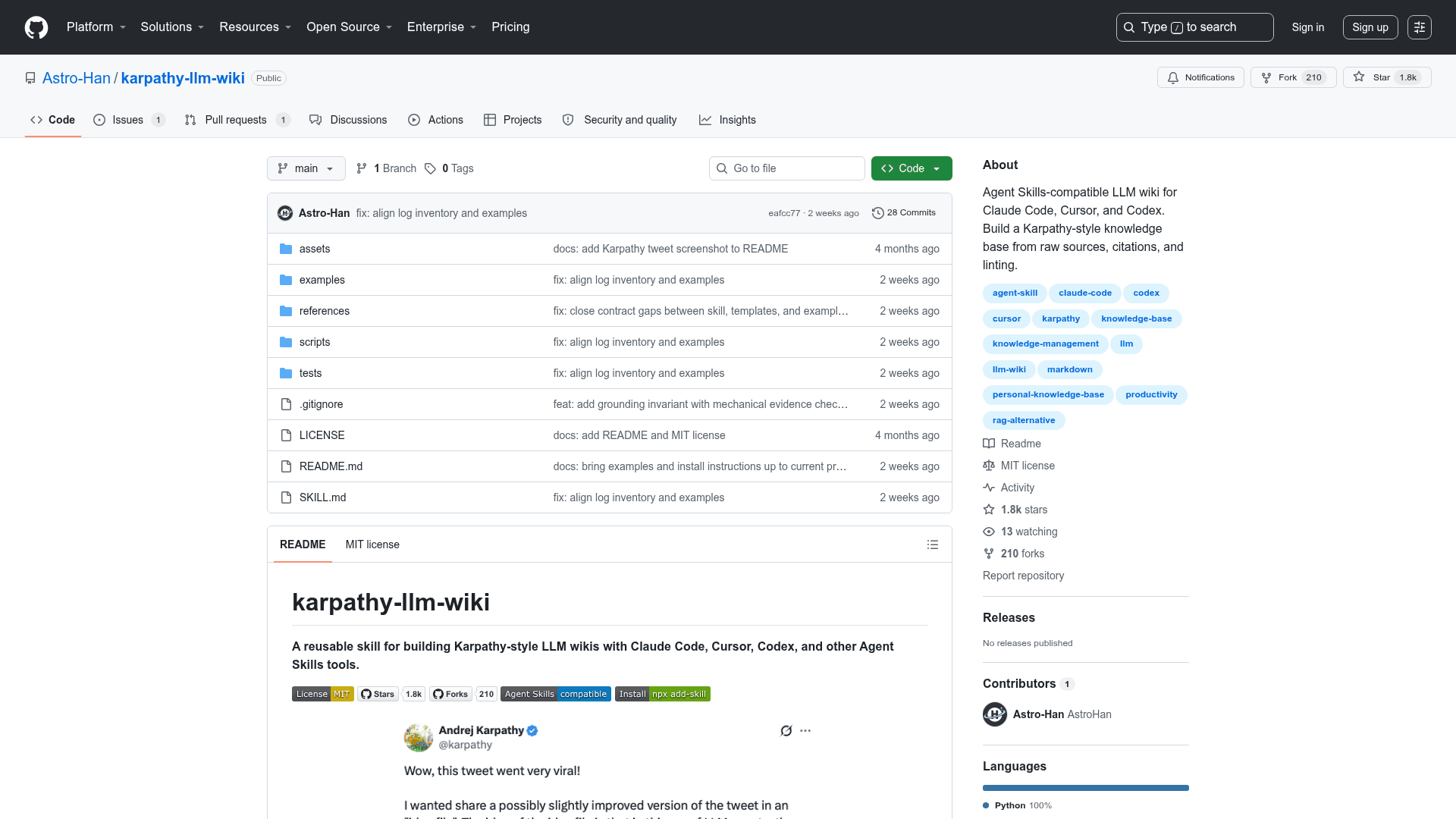Open the Security and quality tab

click(x=620, y=120)
